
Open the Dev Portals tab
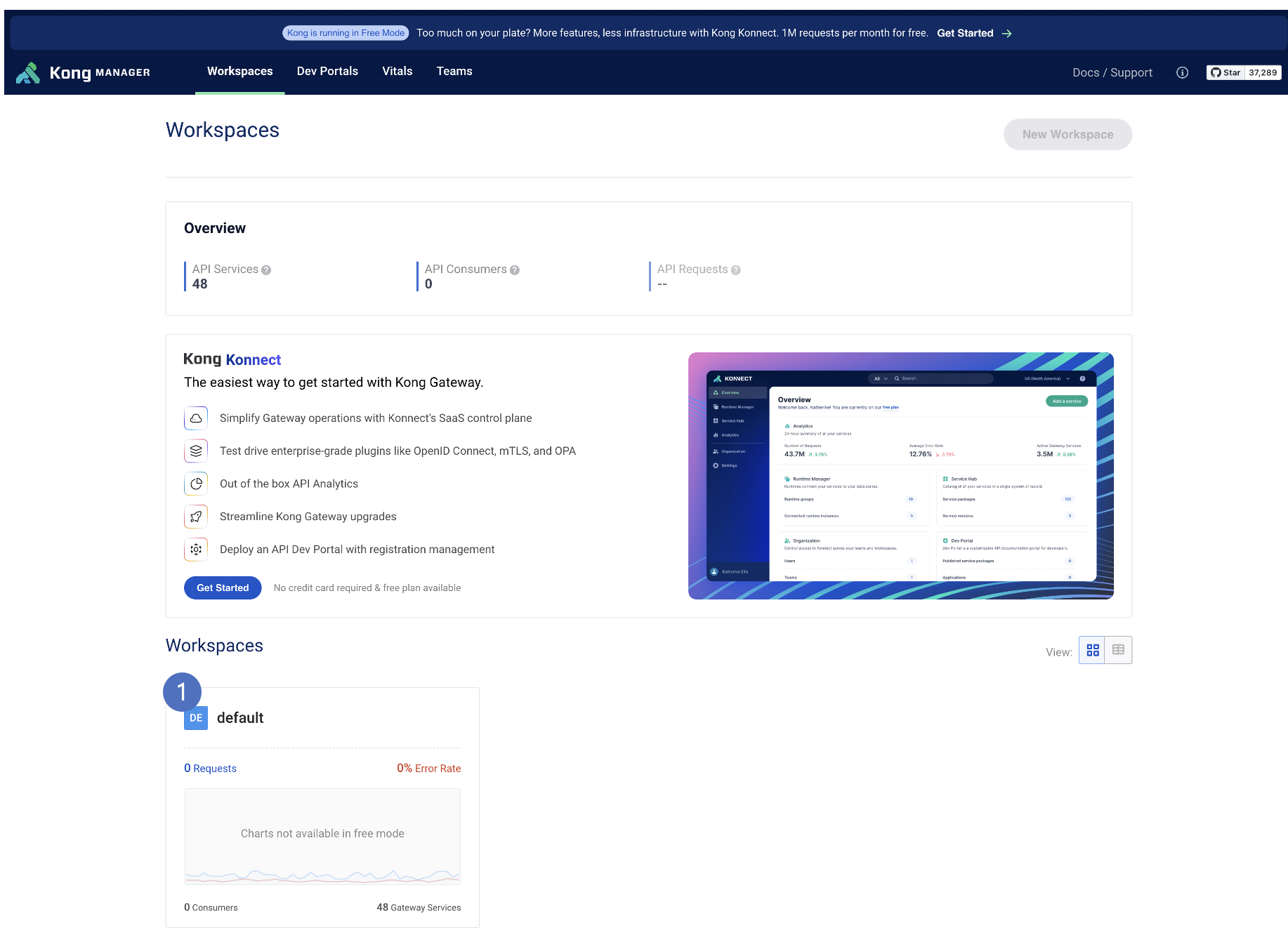point(327,72)
